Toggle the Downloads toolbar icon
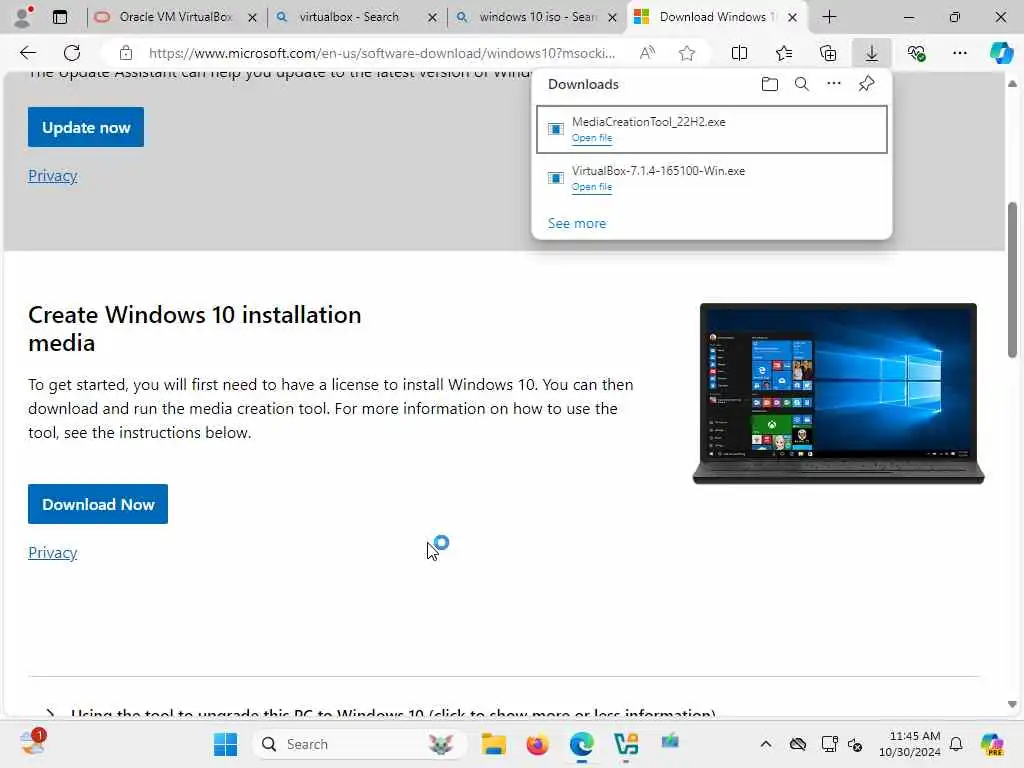 (x=872, y=53)
